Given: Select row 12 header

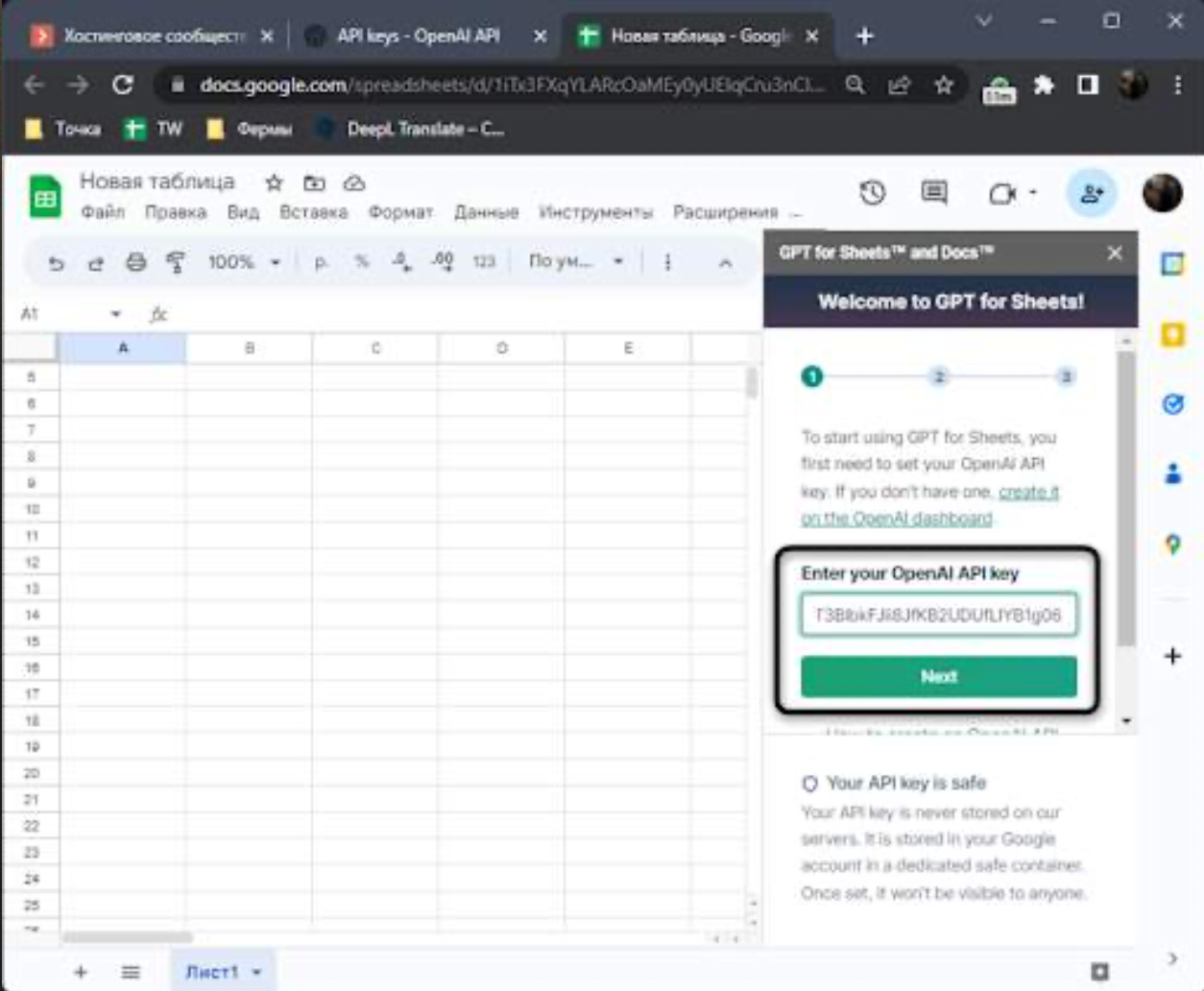Looking at the screenshot, I should 31,562.
